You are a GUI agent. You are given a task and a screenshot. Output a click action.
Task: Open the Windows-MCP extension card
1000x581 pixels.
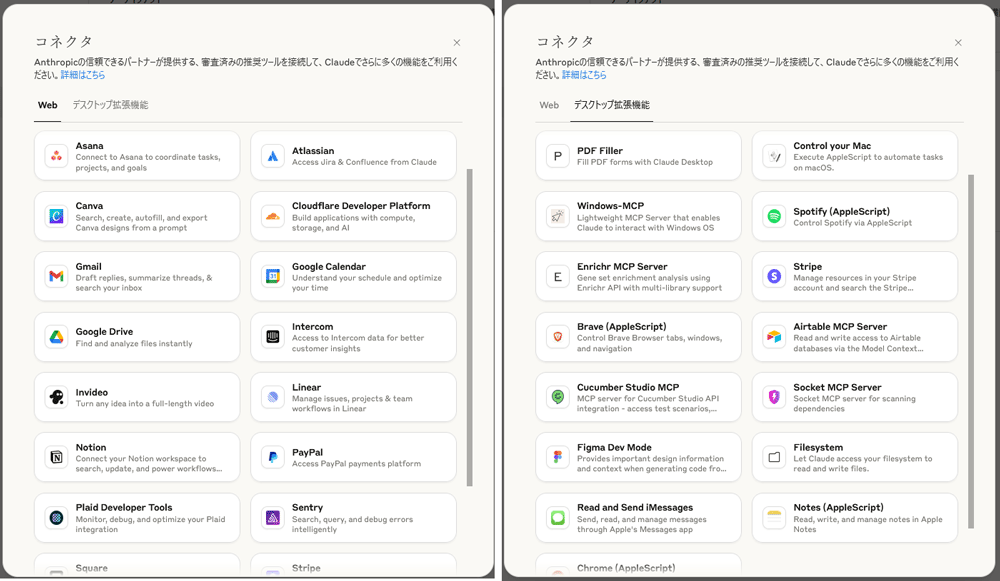(638, 217)
